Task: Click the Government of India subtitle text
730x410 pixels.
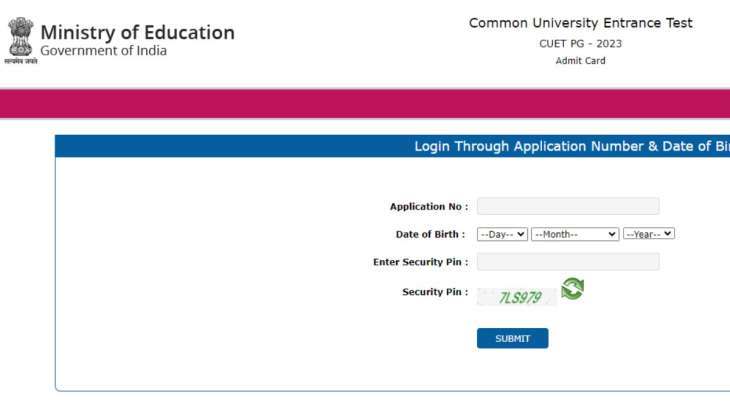Action: pos(103,50)
